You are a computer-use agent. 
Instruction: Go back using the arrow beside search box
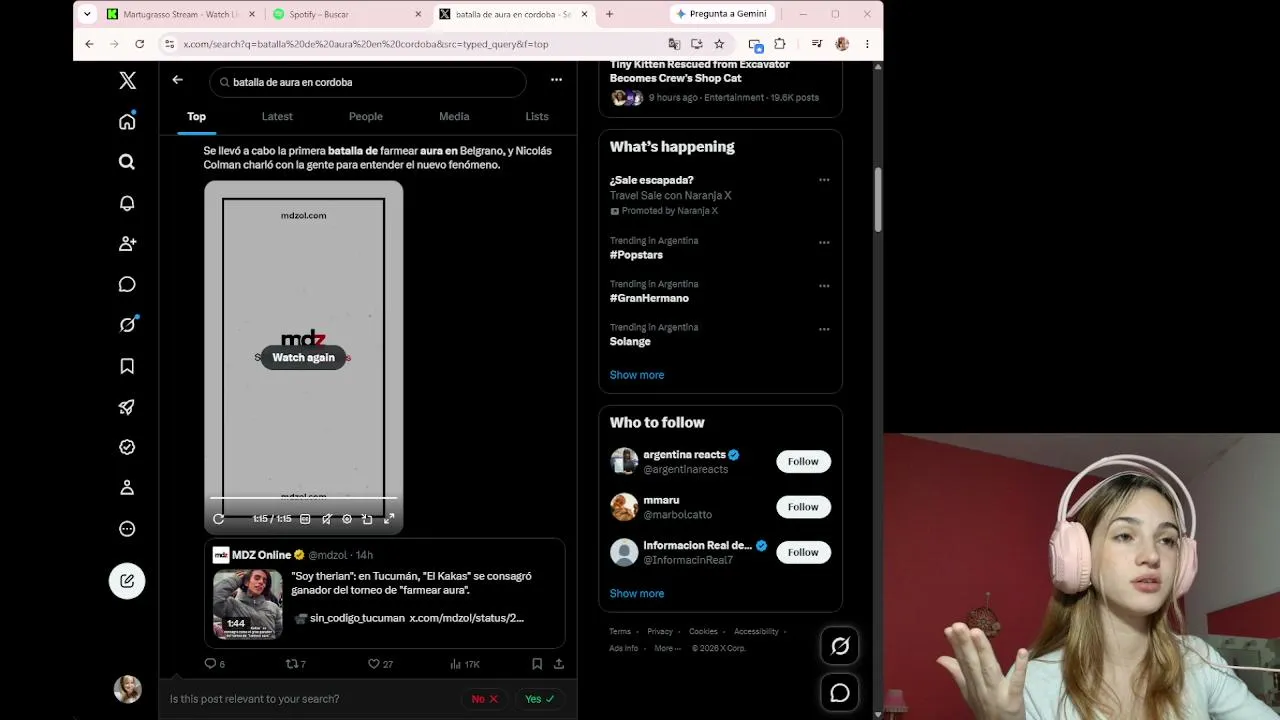click(x=177, y=80)
